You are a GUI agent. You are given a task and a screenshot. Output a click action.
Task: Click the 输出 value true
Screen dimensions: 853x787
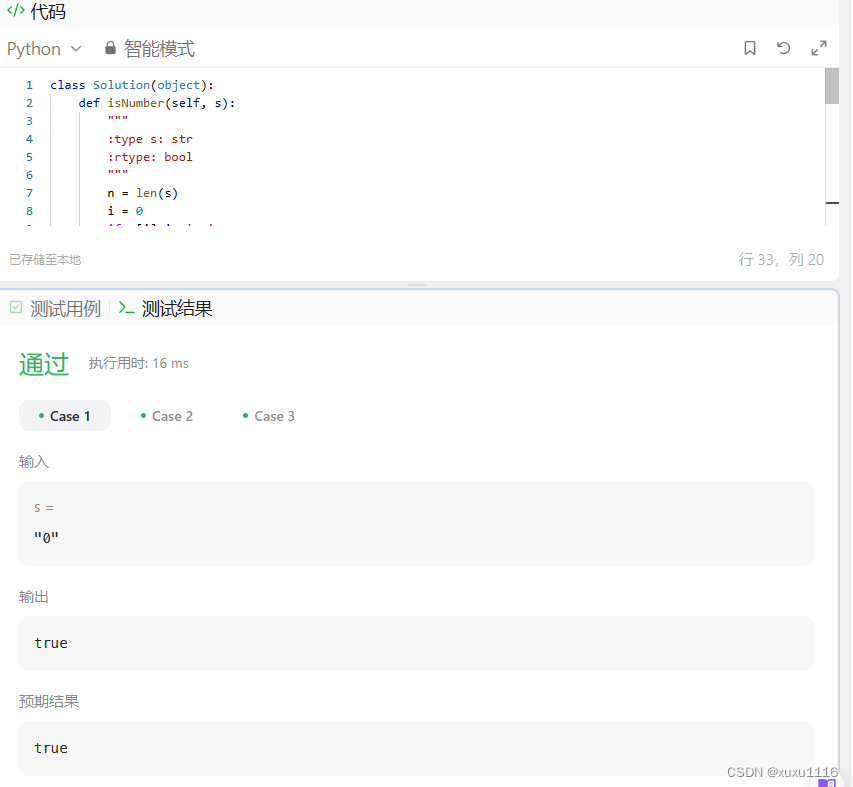pos(51,643)
